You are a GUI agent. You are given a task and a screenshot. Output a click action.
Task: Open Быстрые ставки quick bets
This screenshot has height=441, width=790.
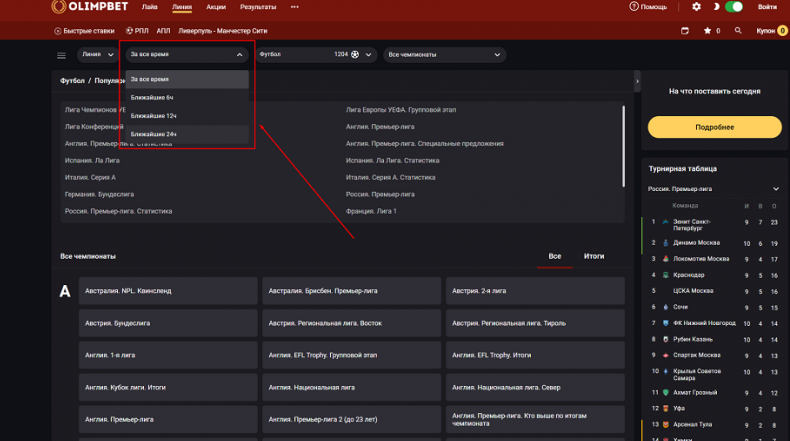pyautogui.click(x=84, y=31)
